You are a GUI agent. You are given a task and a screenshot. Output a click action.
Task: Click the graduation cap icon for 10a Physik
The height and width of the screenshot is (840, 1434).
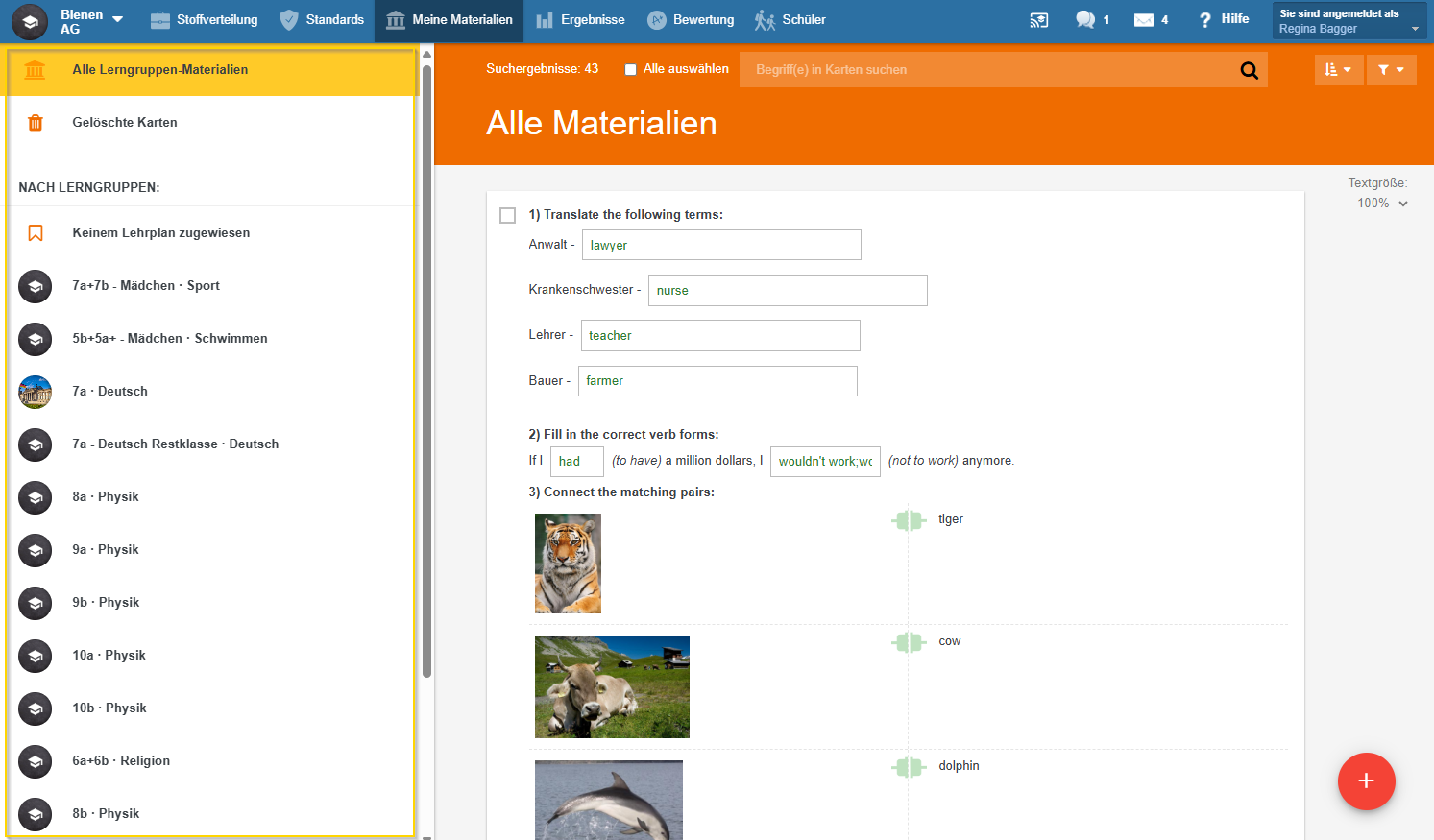point(36,656)
